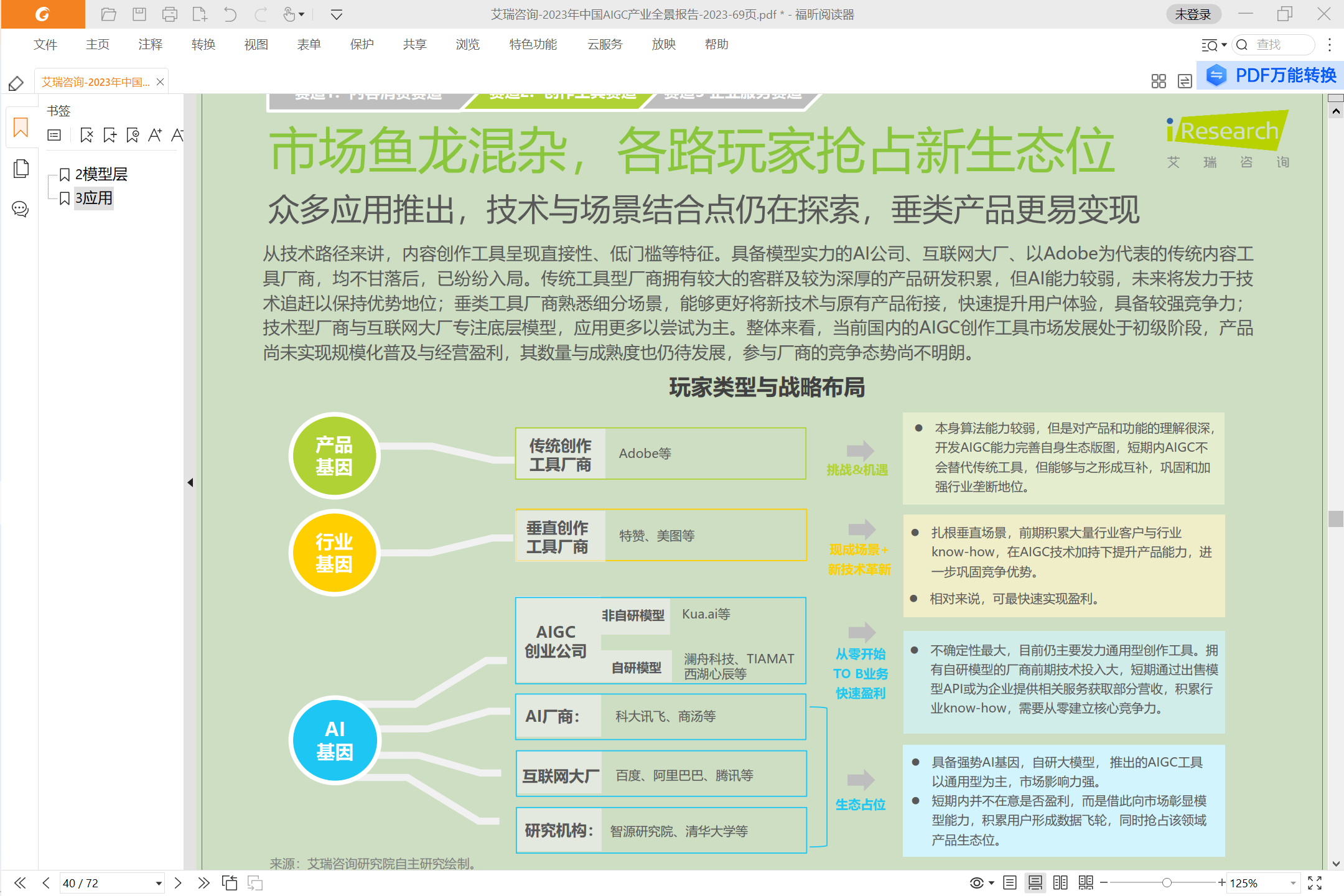
Task: Select the 转换 tab
Action: [203, 44]
